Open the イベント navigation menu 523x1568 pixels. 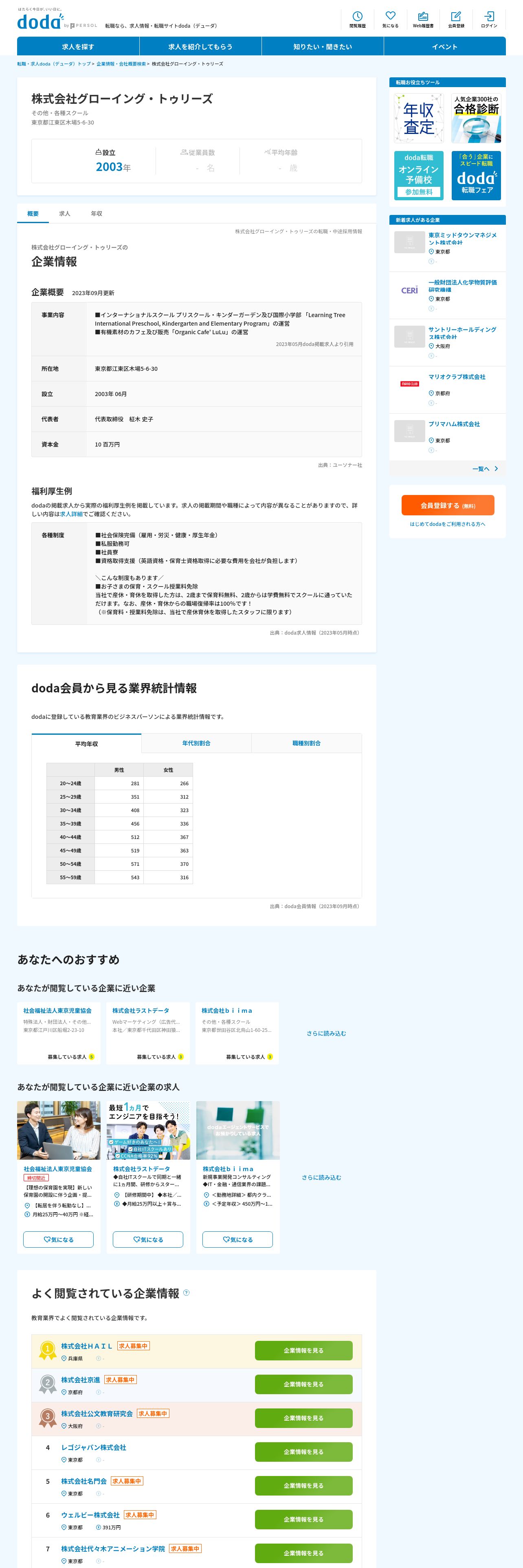click(x=444, y=46)
